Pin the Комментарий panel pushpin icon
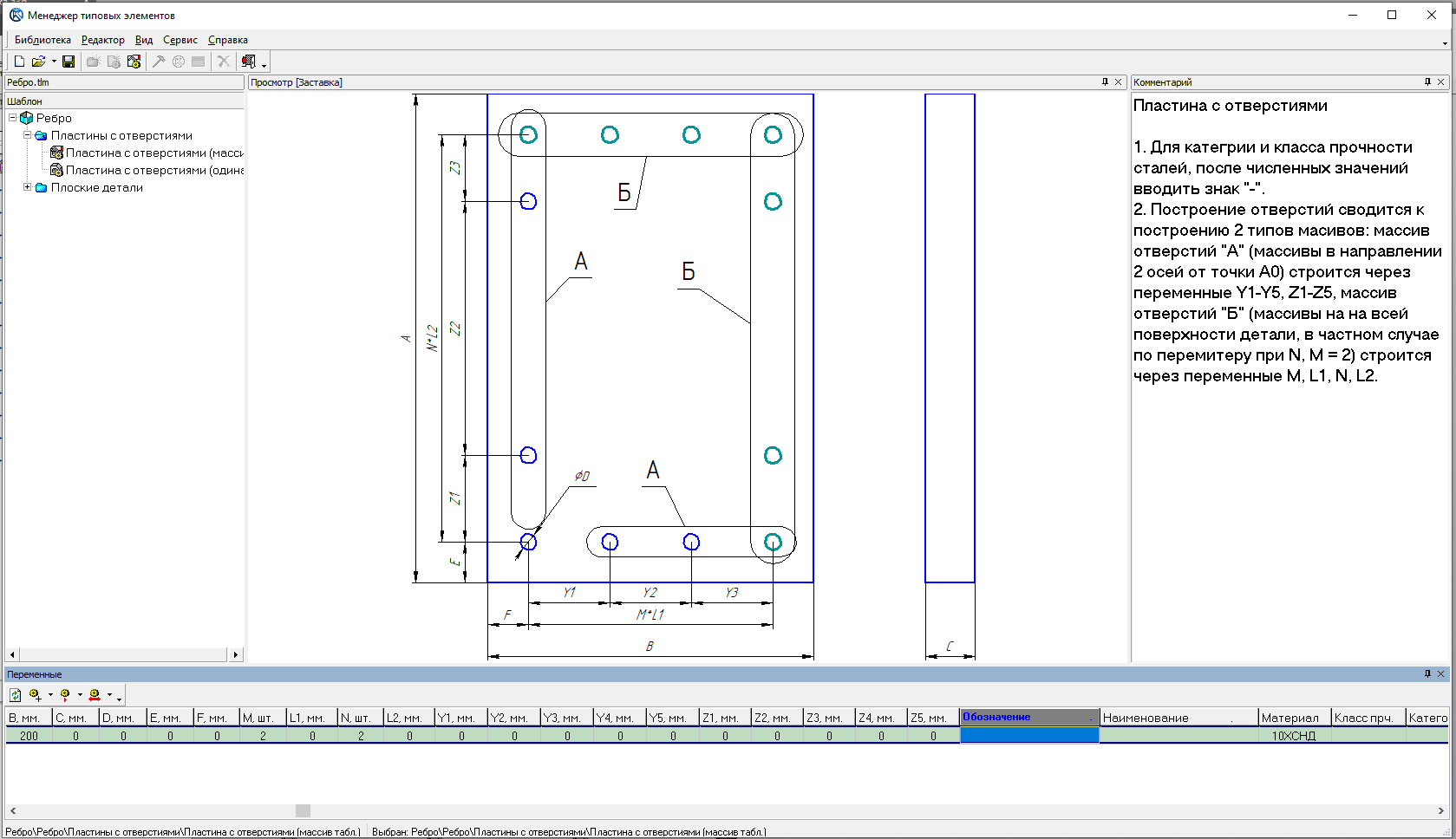This screenshot has width=1456, height=839. tap(1427, 81)
